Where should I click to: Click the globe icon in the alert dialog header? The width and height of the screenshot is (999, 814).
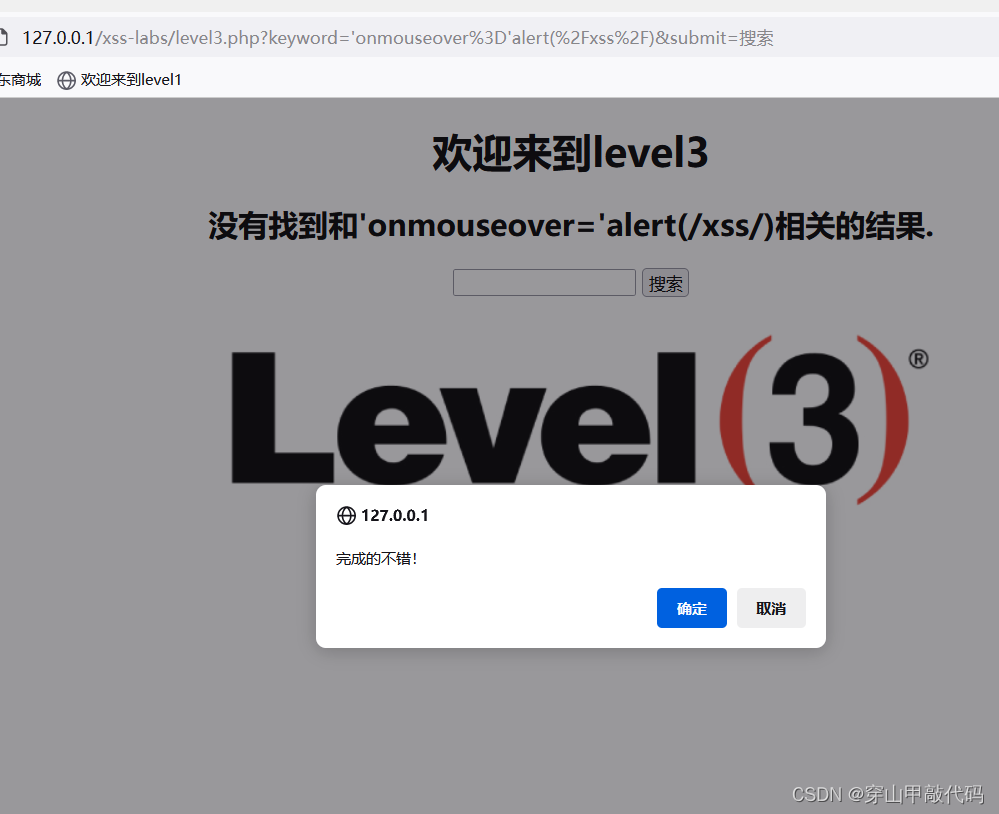point(346,515)
